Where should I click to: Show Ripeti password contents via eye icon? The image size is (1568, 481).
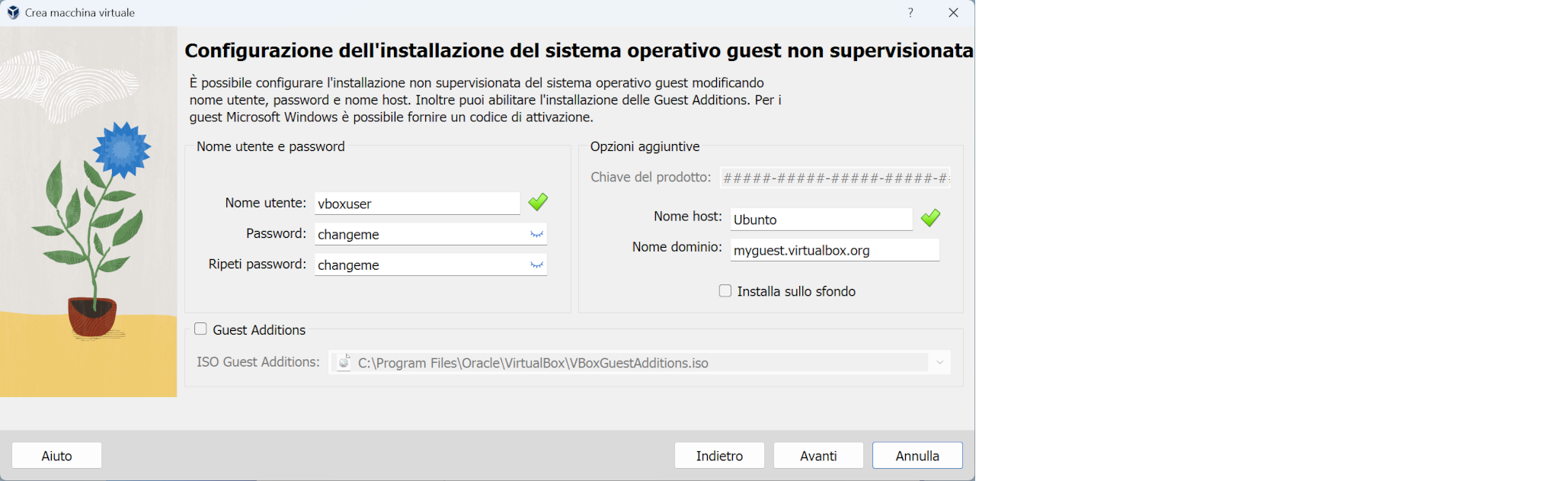click(x=537, y=265)
